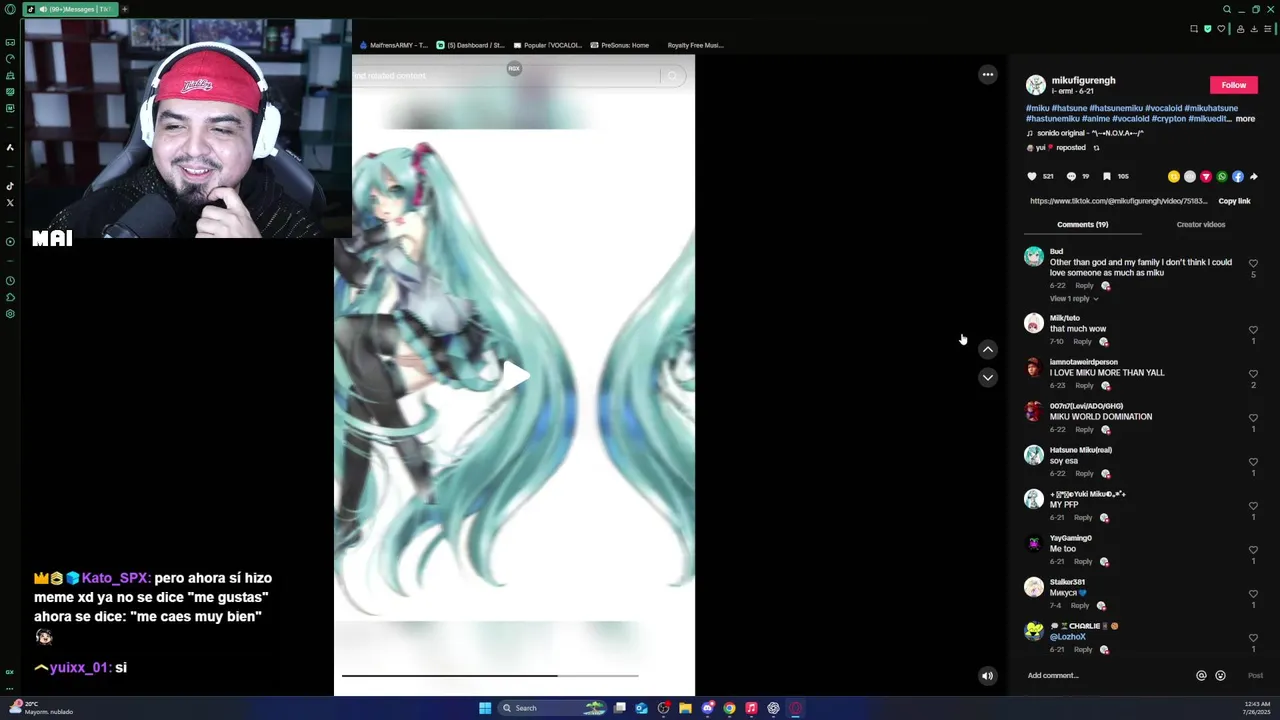Share the video to WhatsApp
The height and width of the screenshot is (720, 1280).
click(x=1222, y=176)
